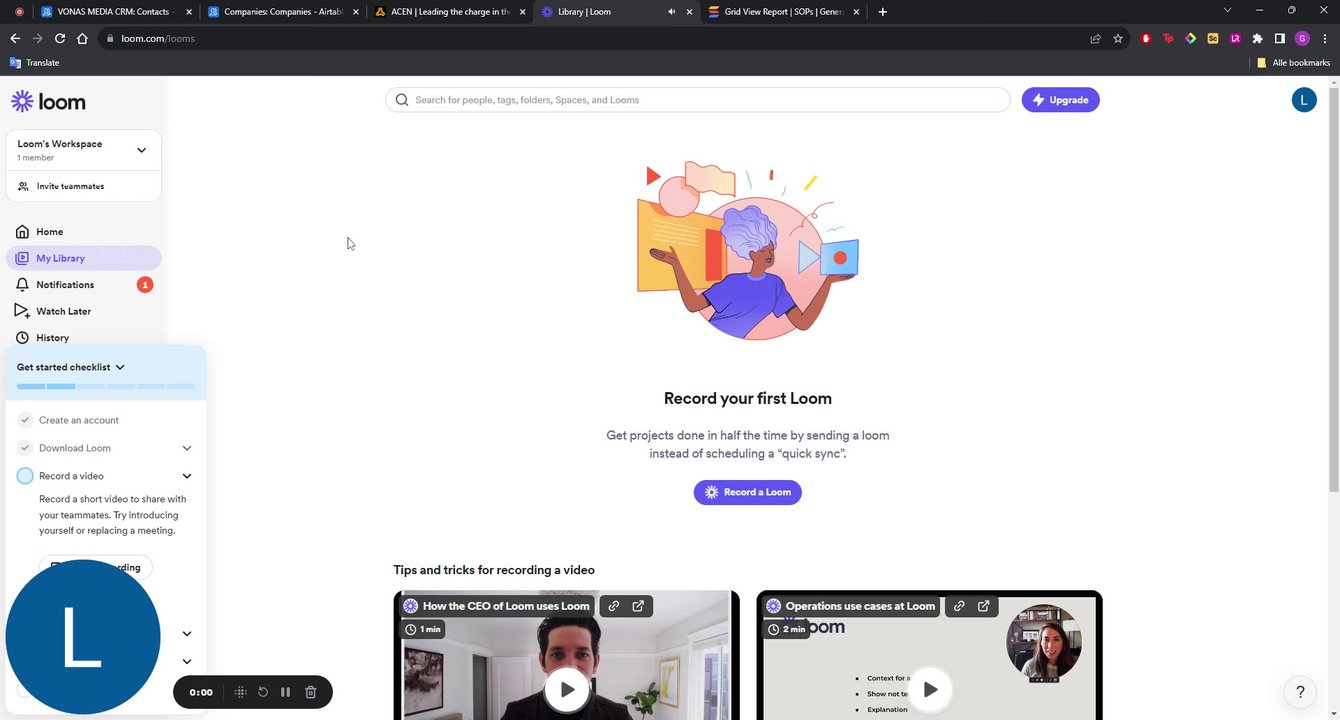Copy link for How the CEO video
The image size is (1340, 720).
click(613, 606)
